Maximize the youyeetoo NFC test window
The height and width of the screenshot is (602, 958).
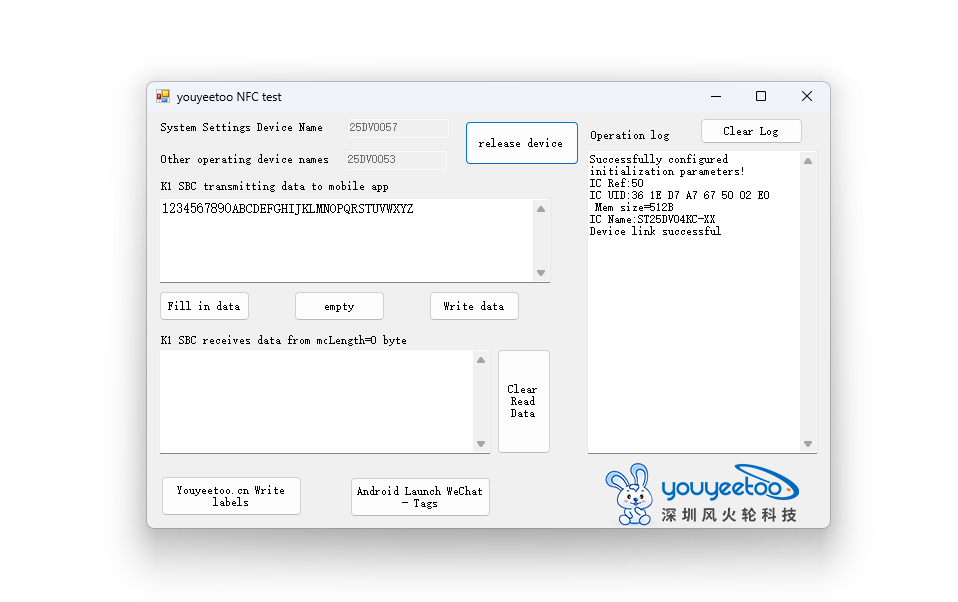761,97
